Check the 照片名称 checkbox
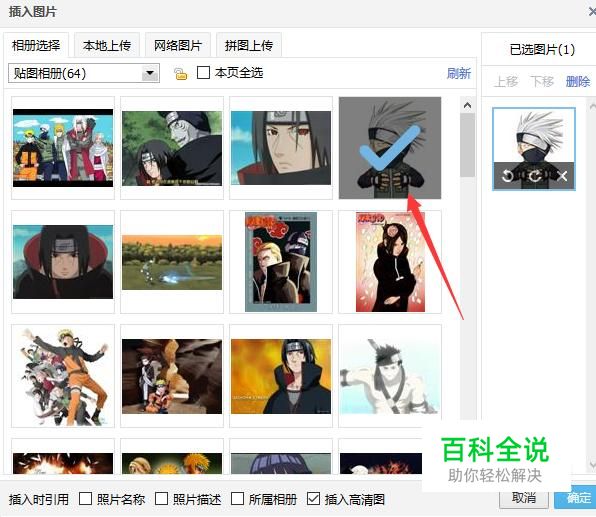Screen dimensions: 596x517 tap(85, 498)
